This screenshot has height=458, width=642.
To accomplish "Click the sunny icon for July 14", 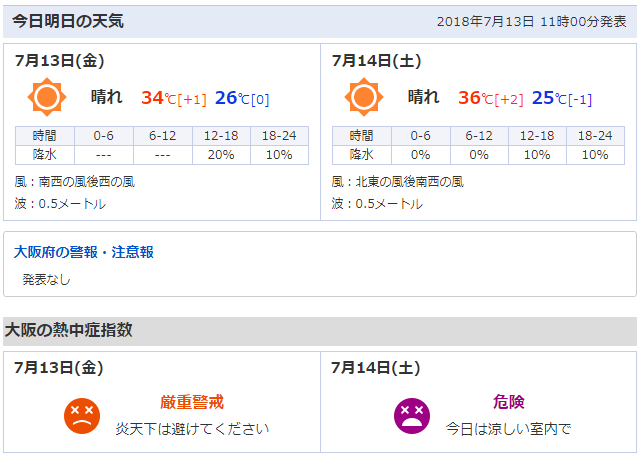I will 363,97.
